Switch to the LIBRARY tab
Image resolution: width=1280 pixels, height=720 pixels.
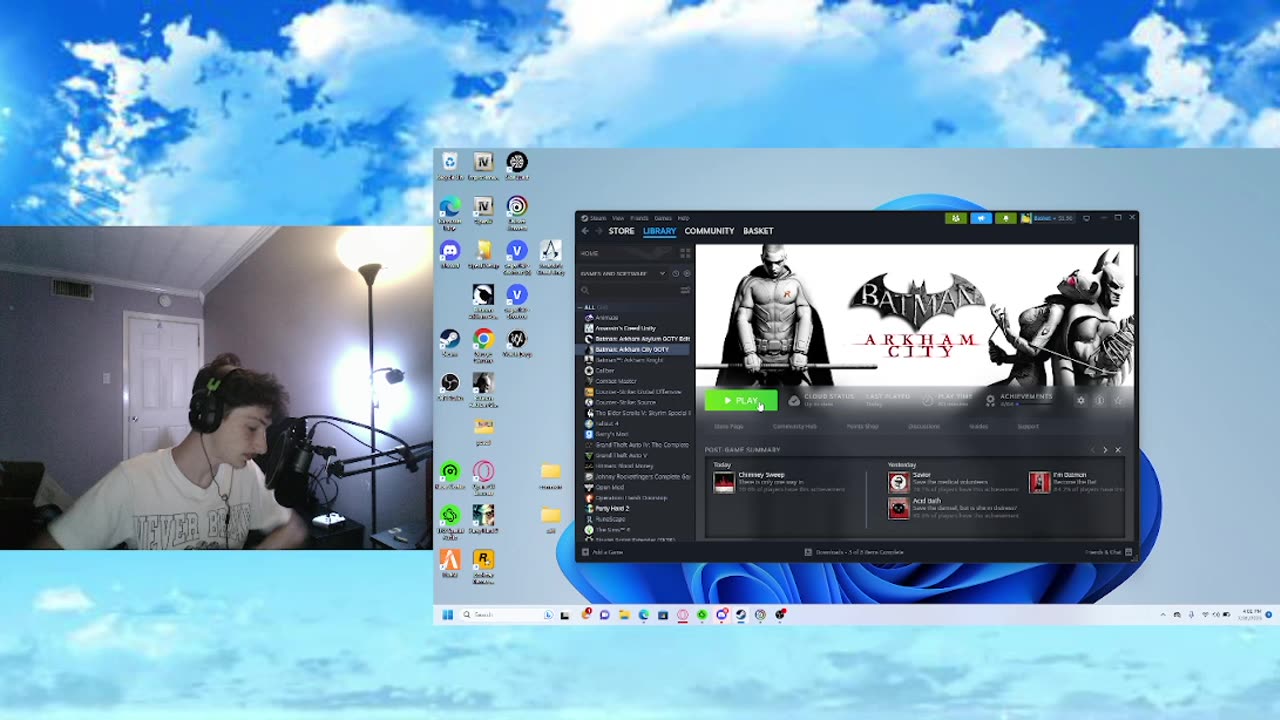pyautogui.click(x=659, y=231)
